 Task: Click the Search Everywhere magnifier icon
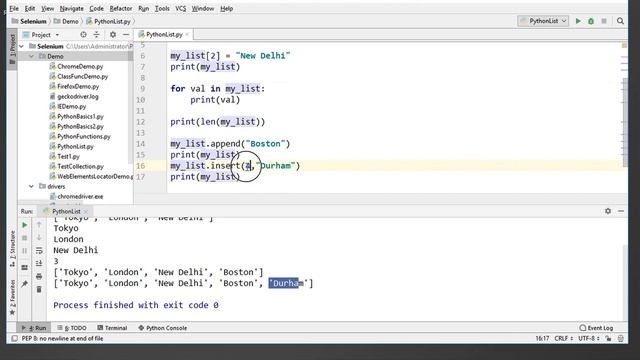[x=620, y=21]
